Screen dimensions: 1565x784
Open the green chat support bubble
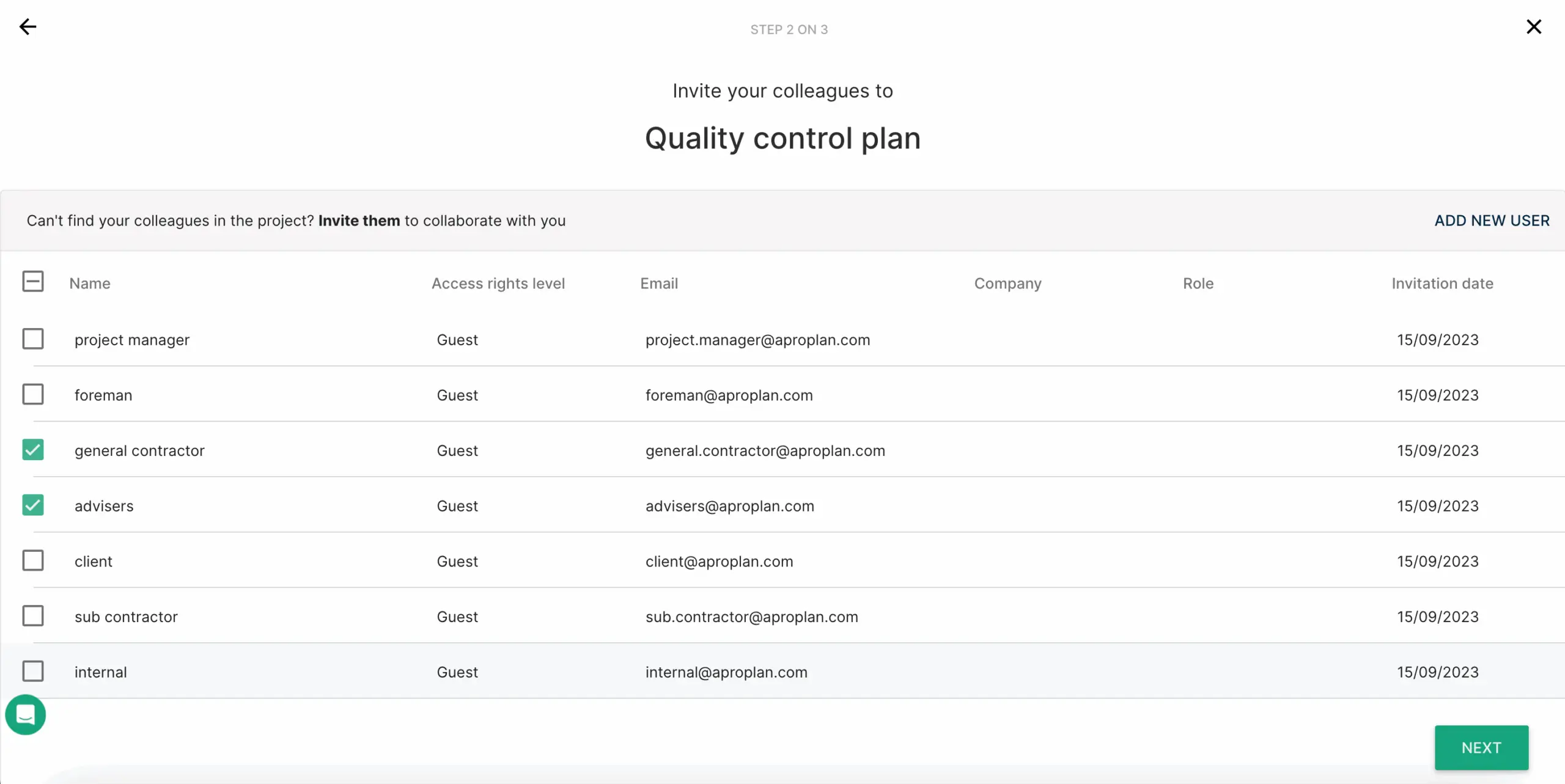click(x=26, y=714)
